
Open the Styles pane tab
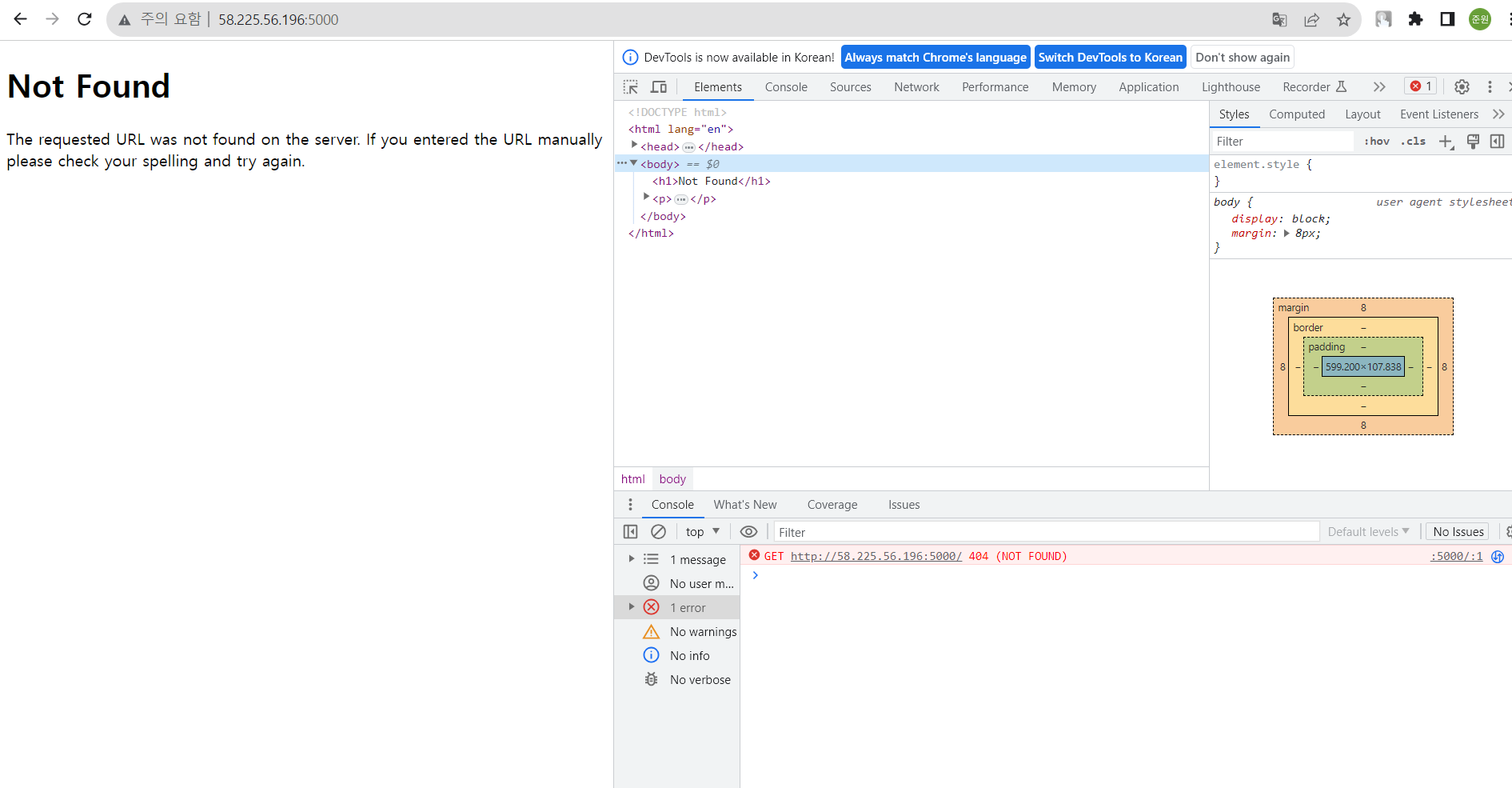pos(1234,114)
